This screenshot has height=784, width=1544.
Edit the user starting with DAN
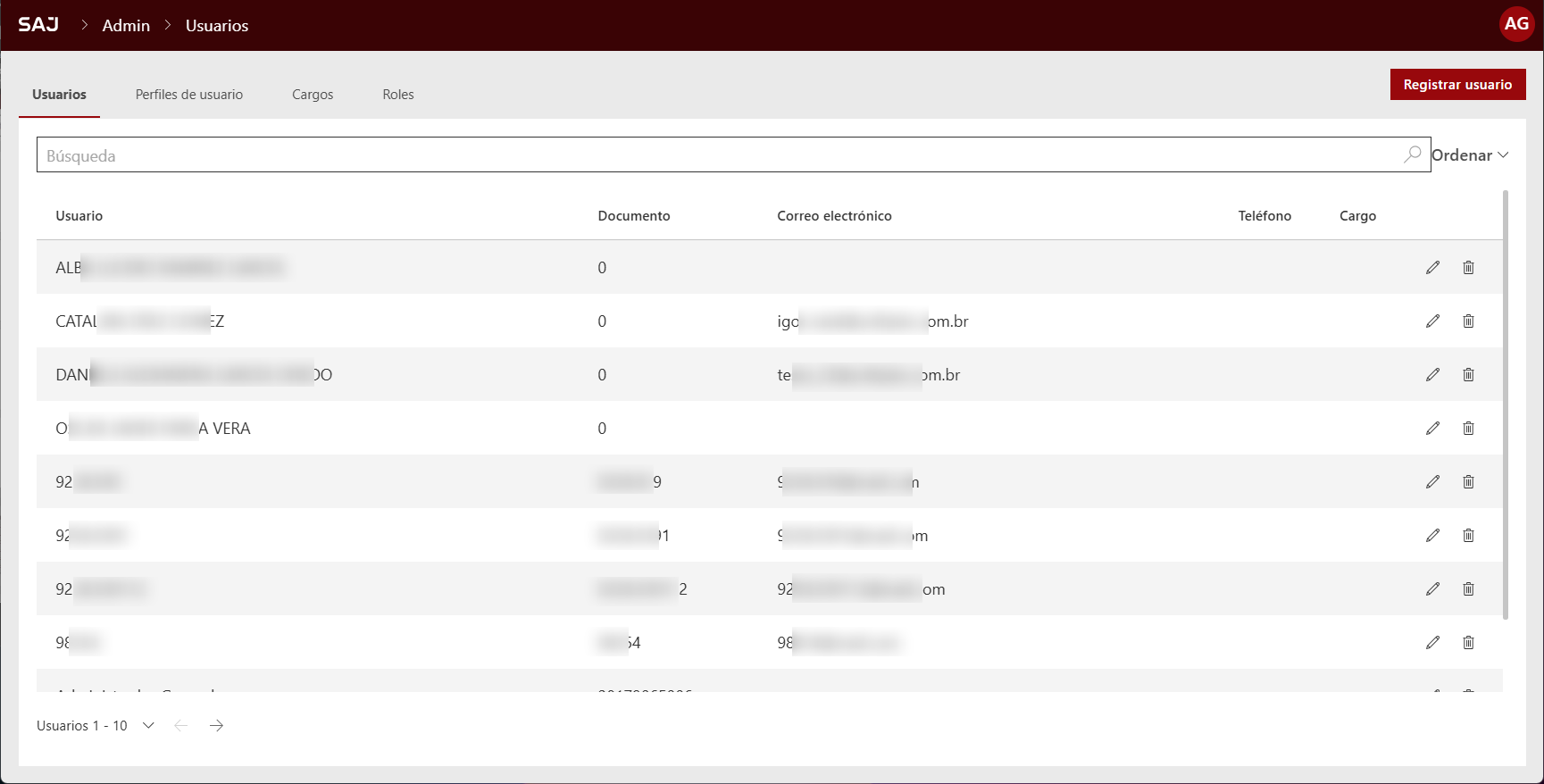point(1432,374)
